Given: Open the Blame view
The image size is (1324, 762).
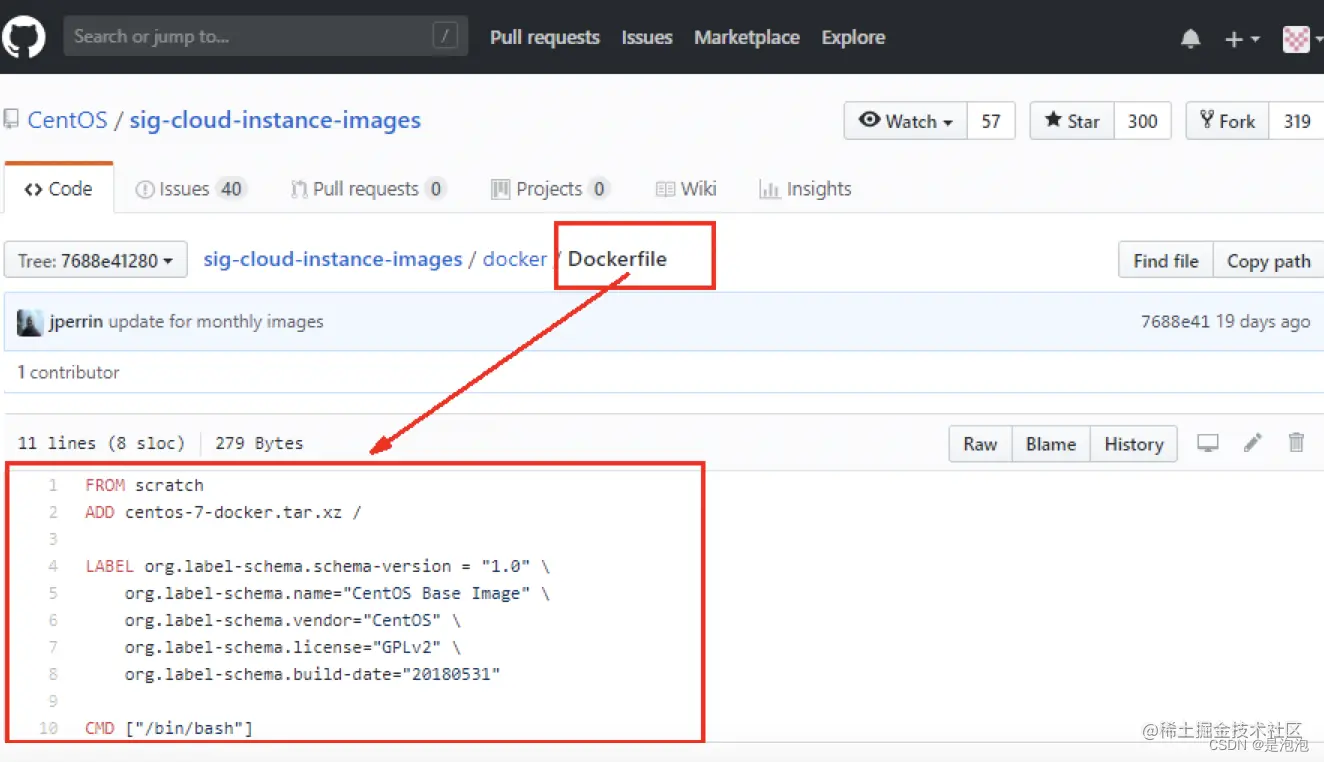Looking at the screenshot, I should (x=1051, y=444).
